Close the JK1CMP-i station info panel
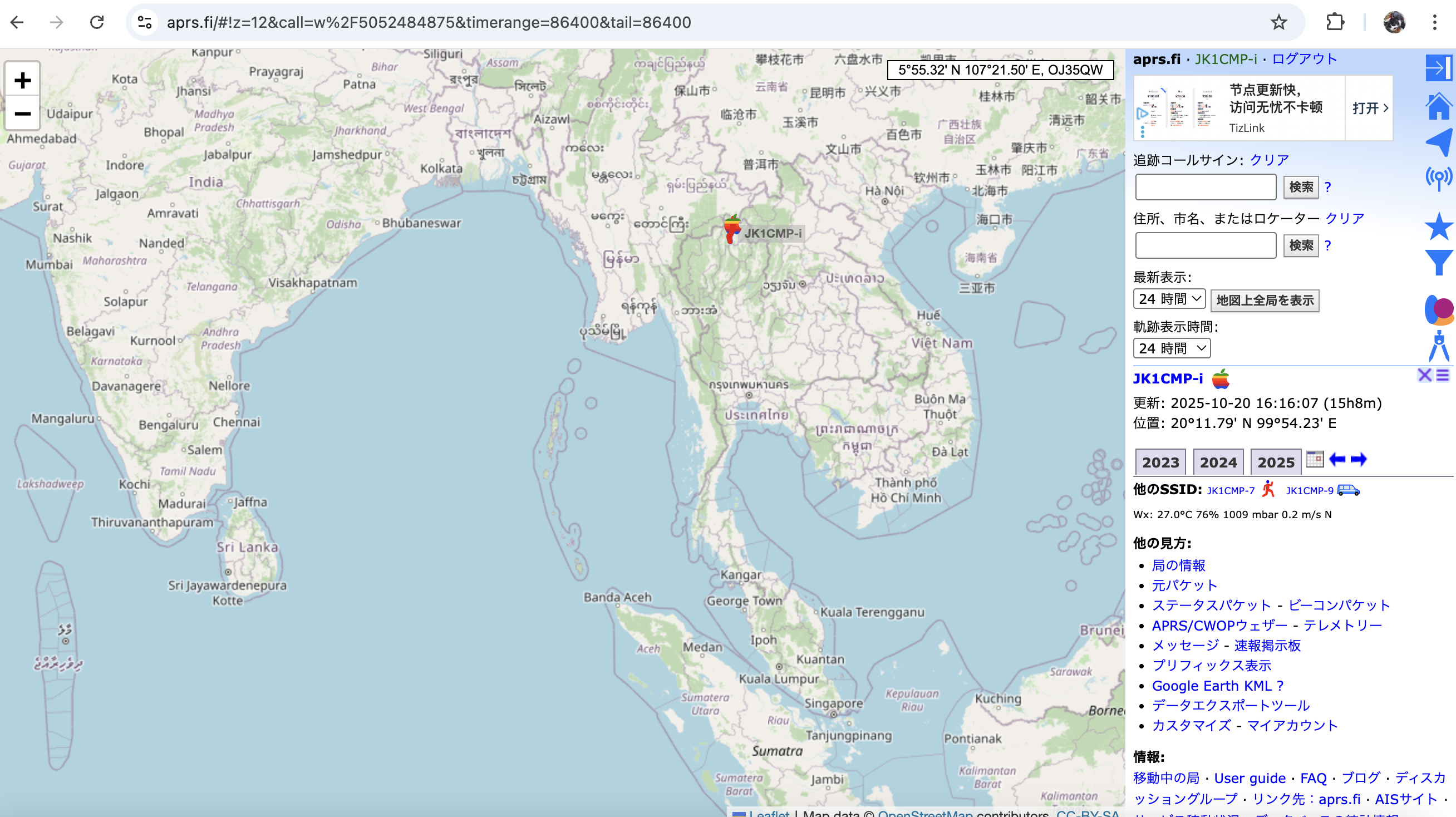 [1424, 376]
